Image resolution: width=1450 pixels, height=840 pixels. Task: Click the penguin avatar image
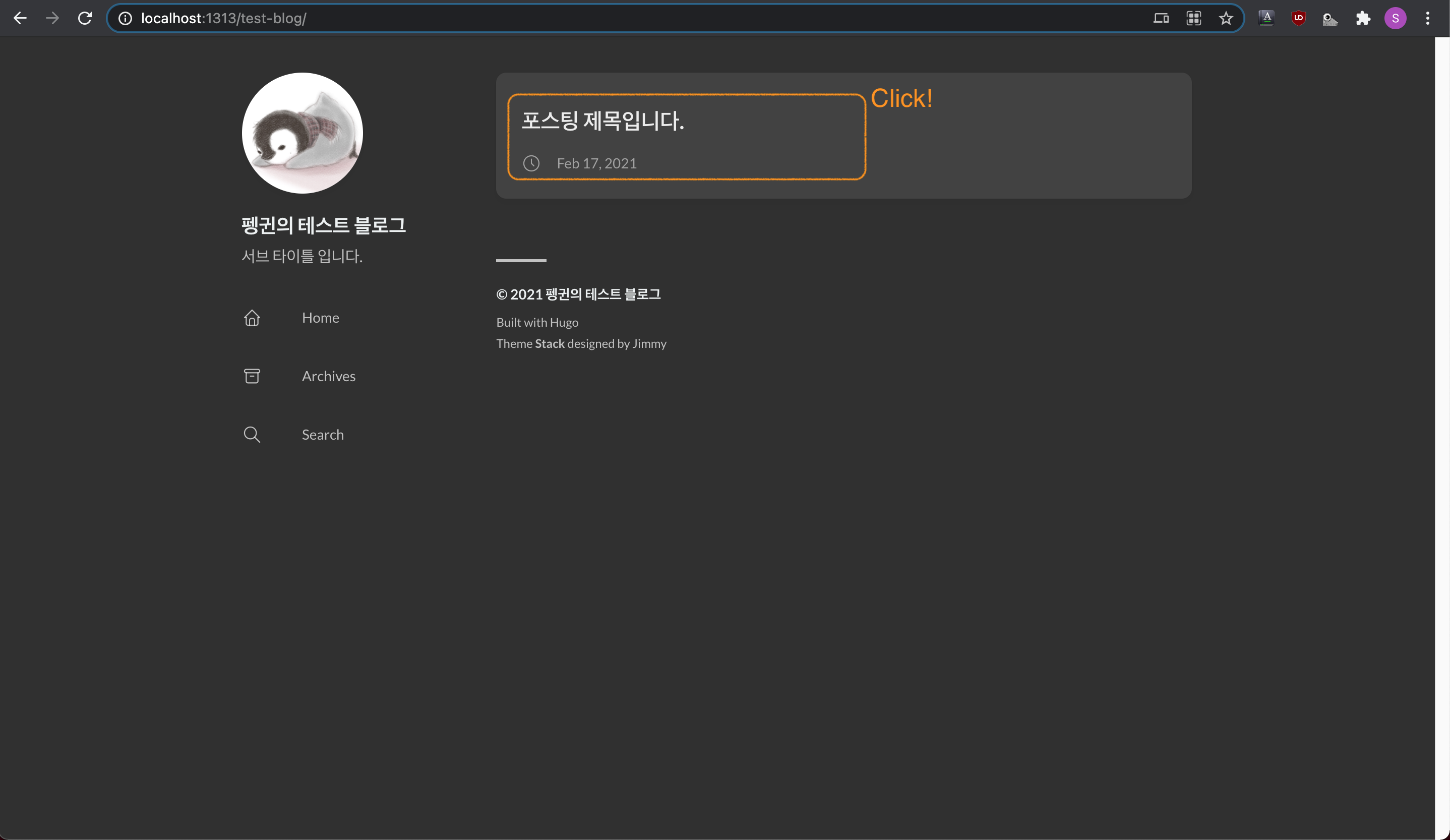(302, 133)
